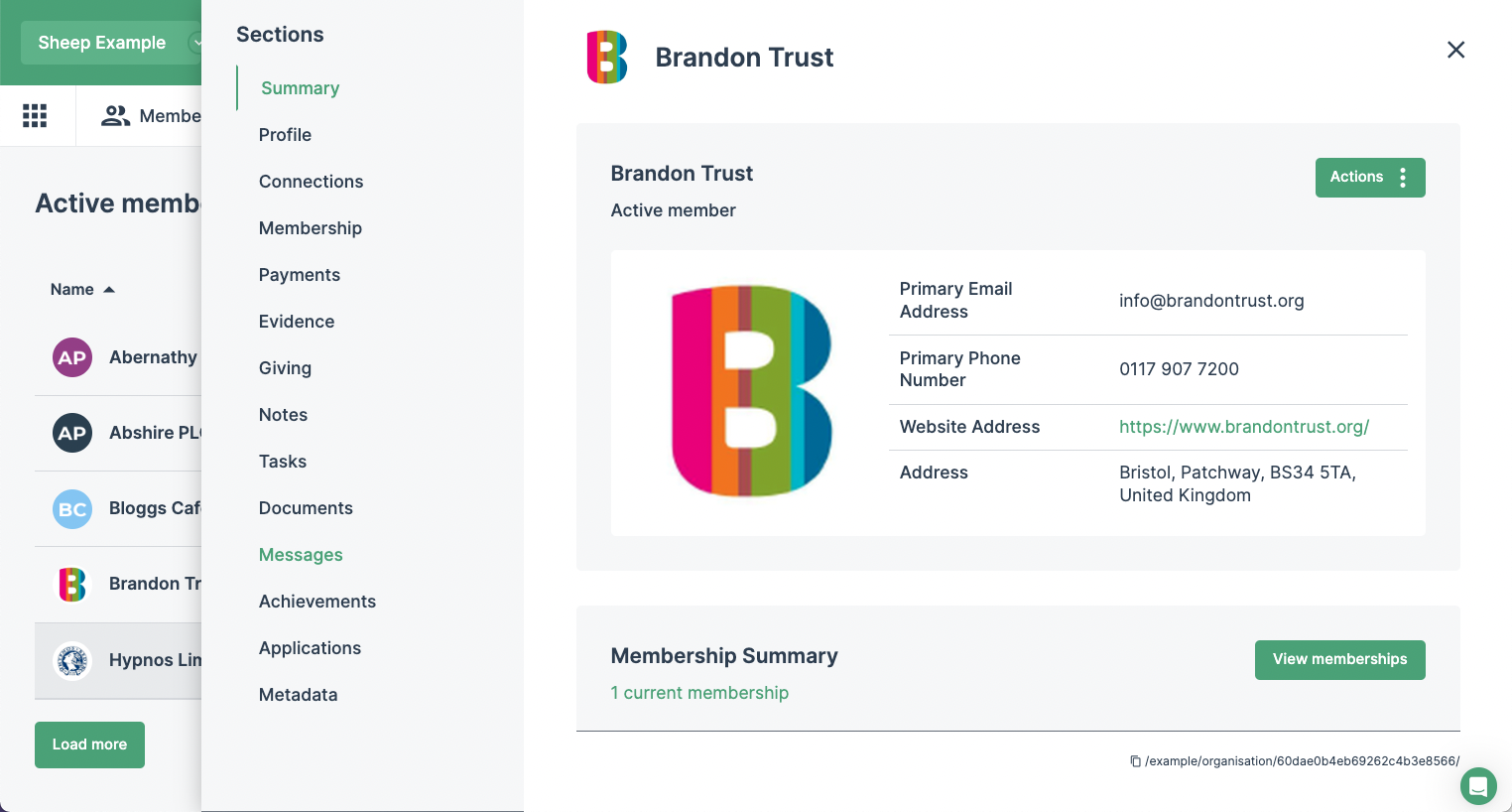Click the large Brandon Trust logo image
The image size is (1512, 812).
pos(751,391)
